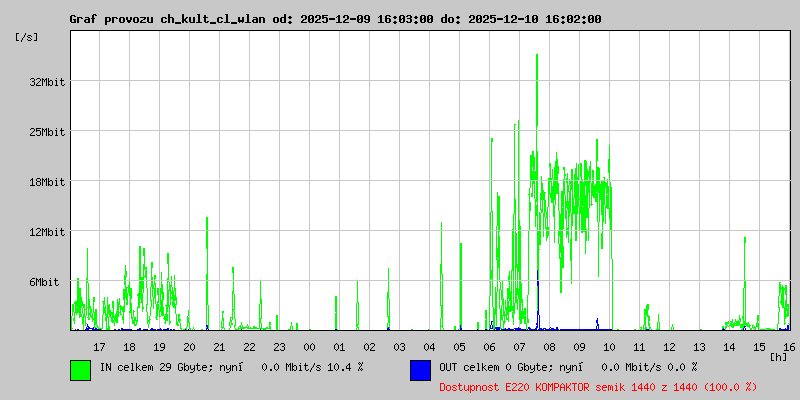Click the 10 hour label on x-axis
800x400 pixels.
pos(610,347)
